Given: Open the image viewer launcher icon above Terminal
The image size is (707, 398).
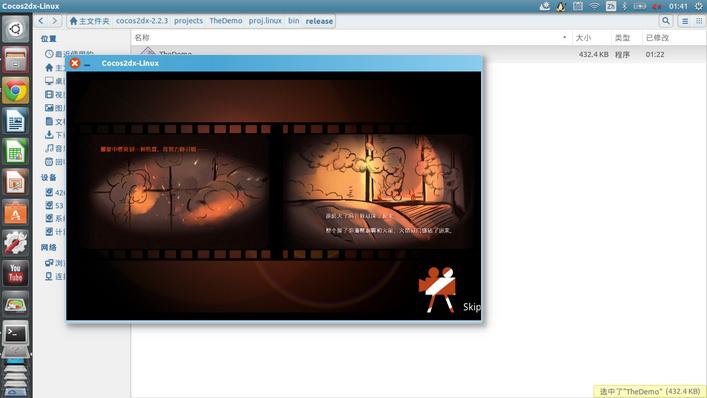Looking at the screenshot, I should tap(15, 304).
